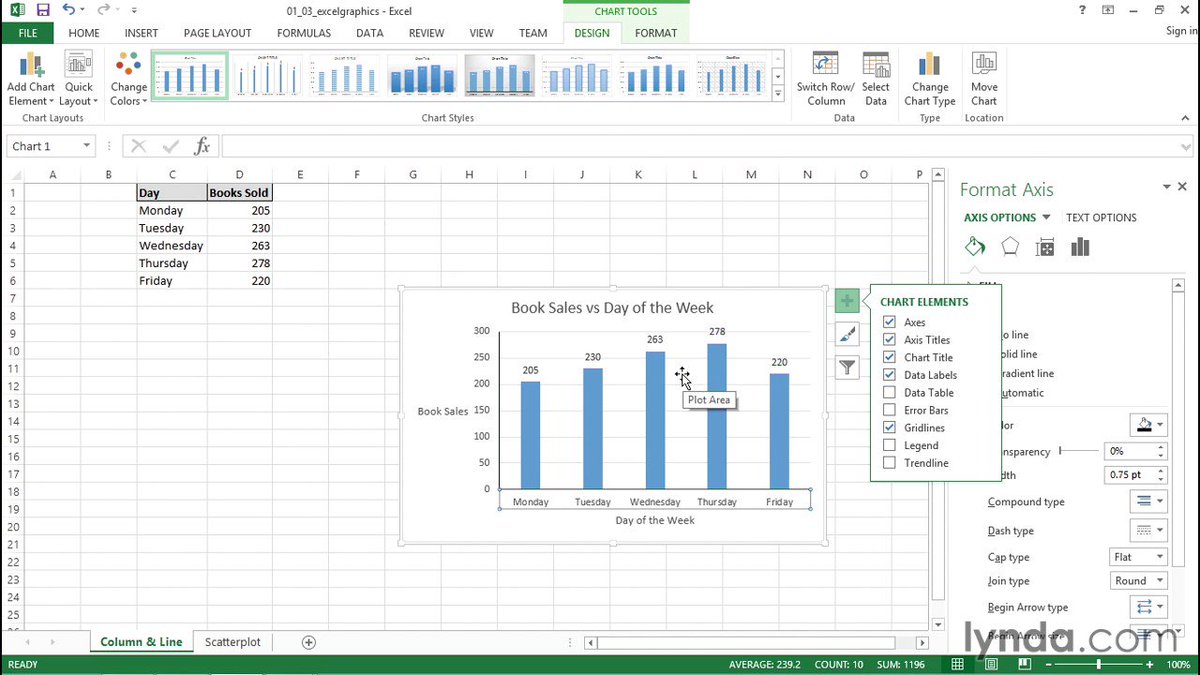Click the green Chart Elements plus button
This screenshot has width=1200, height=675.
847,300
